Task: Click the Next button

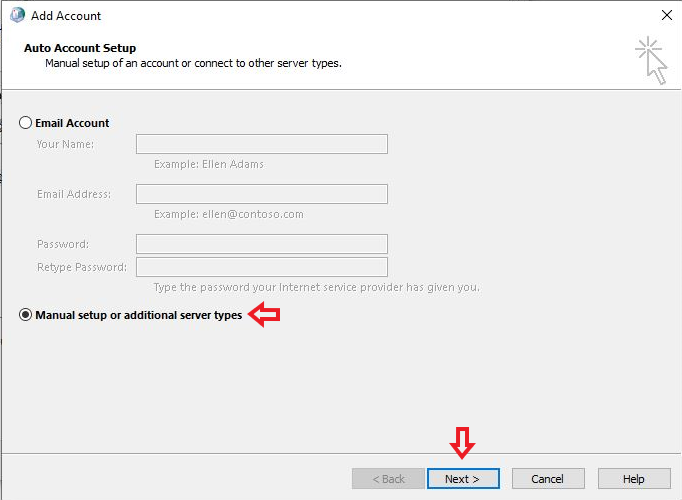Action: 463,479
